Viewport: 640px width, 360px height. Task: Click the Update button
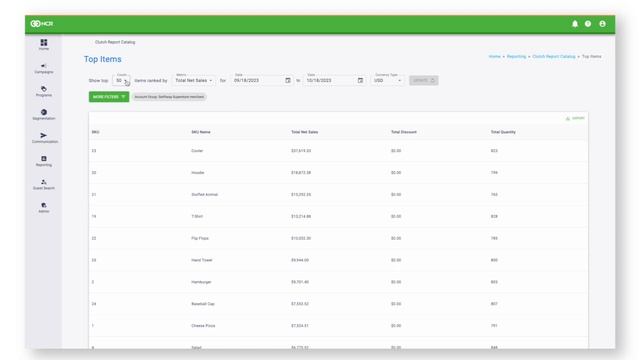click(x=424, y=80)
